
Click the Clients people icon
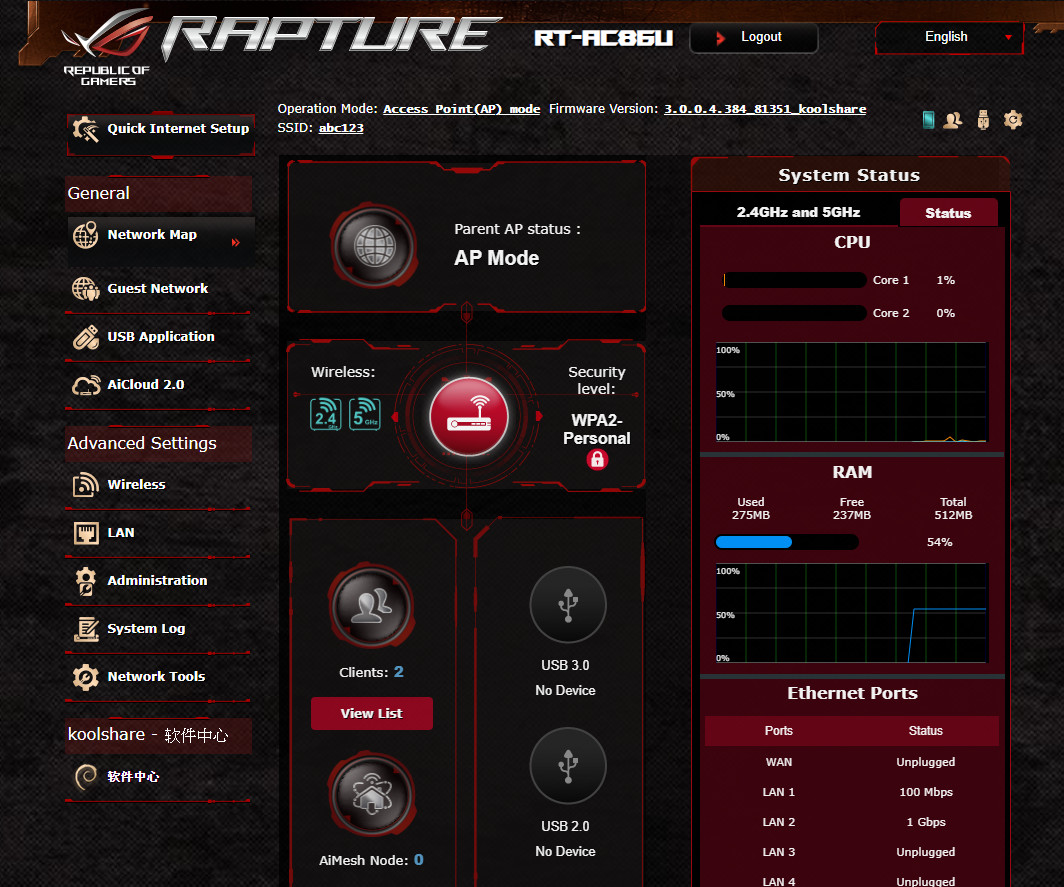371,605
